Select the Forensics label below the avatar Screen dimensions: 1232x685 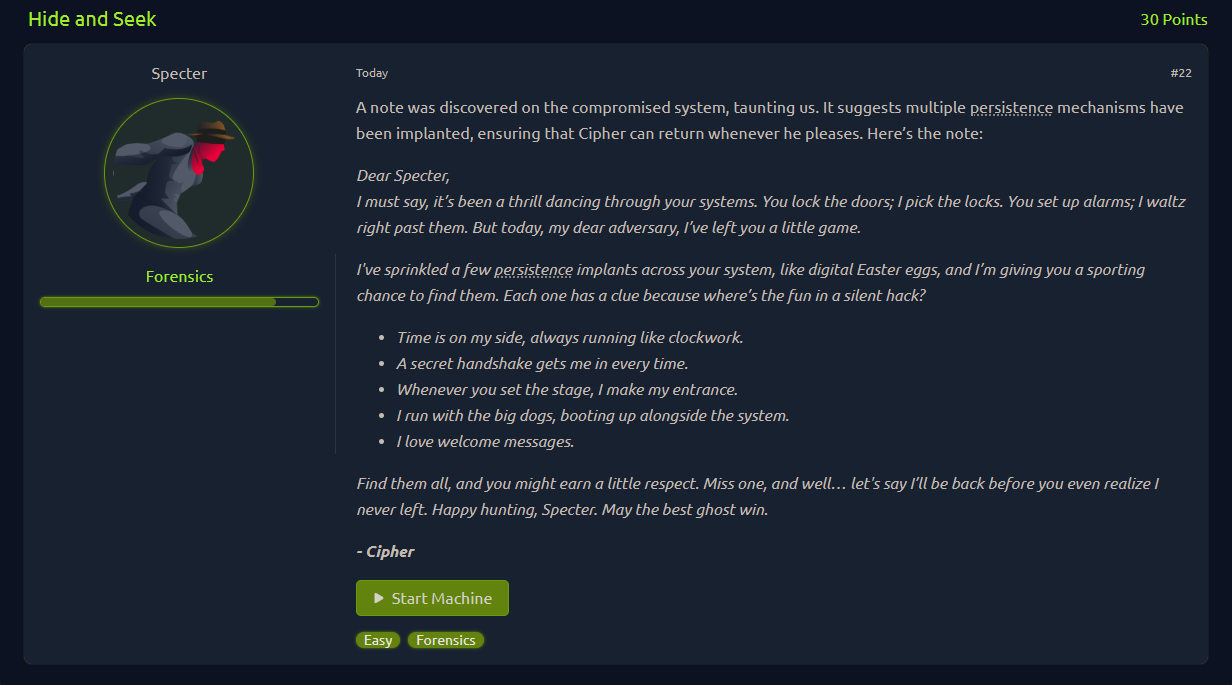point(179,277)
